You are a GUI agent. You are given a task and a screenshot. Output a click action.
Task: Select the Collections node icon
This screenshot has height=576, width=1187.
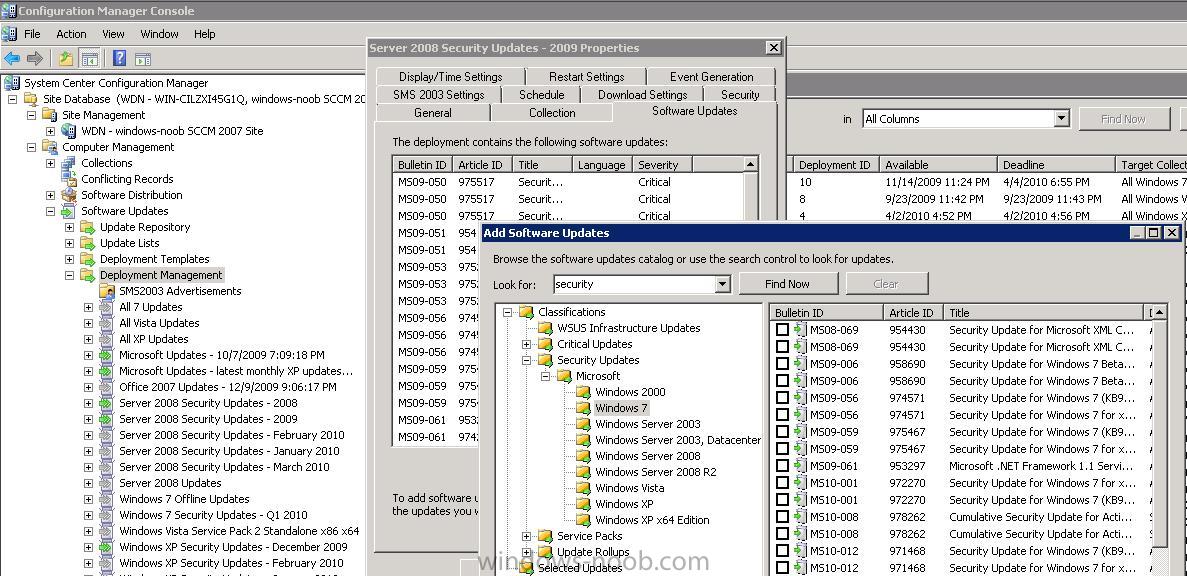point(69,163)
